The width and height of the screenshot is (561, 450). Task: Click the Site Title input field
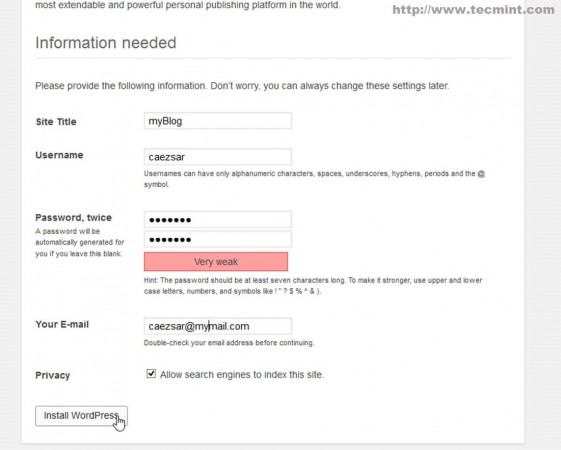pos(218,121)
